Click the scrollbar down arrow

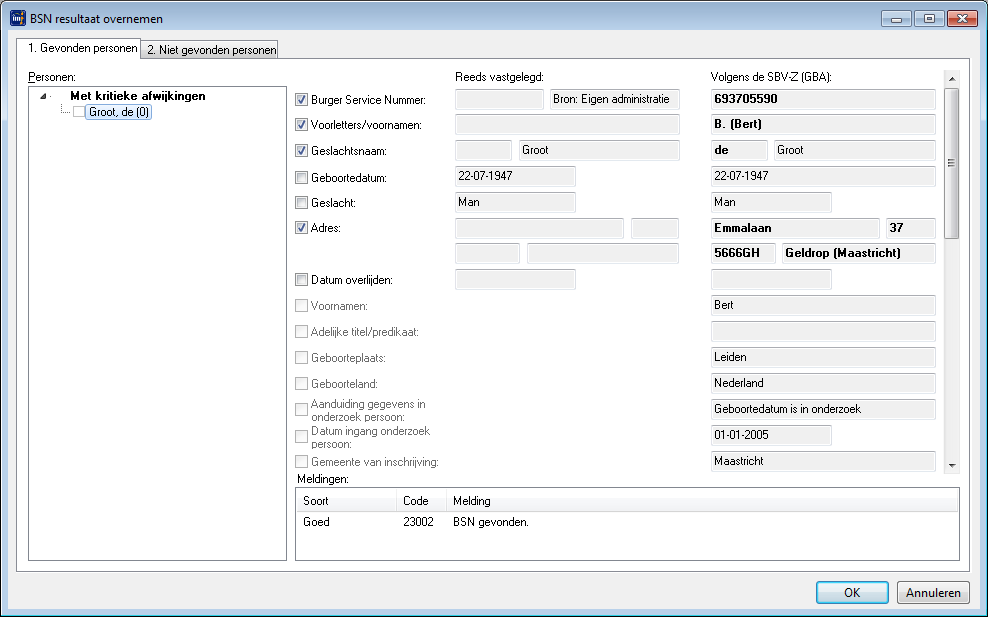[951, 466]
